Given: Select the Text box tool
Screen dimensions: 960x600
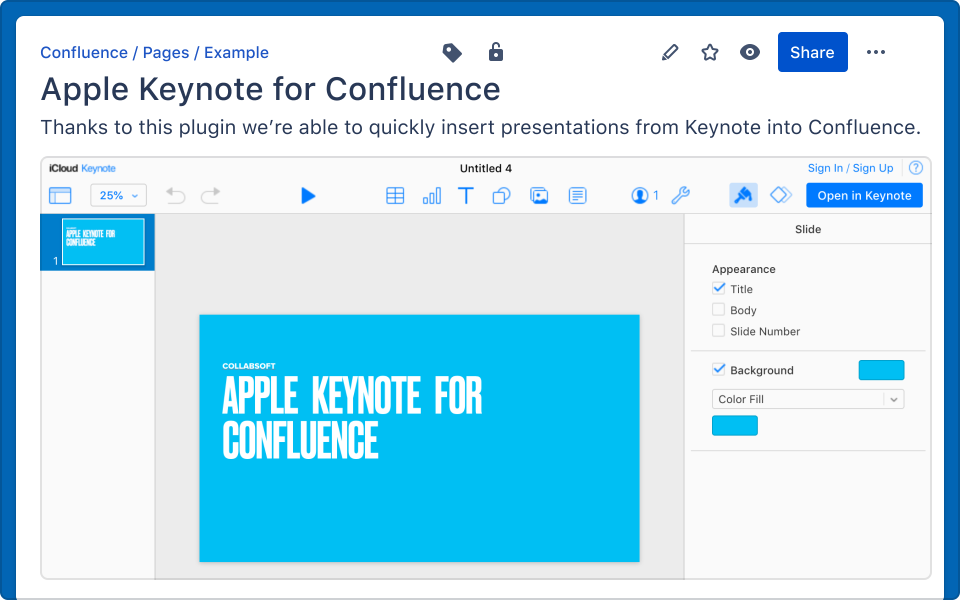Looking at the screenshot, I should (x=466, y=196).
